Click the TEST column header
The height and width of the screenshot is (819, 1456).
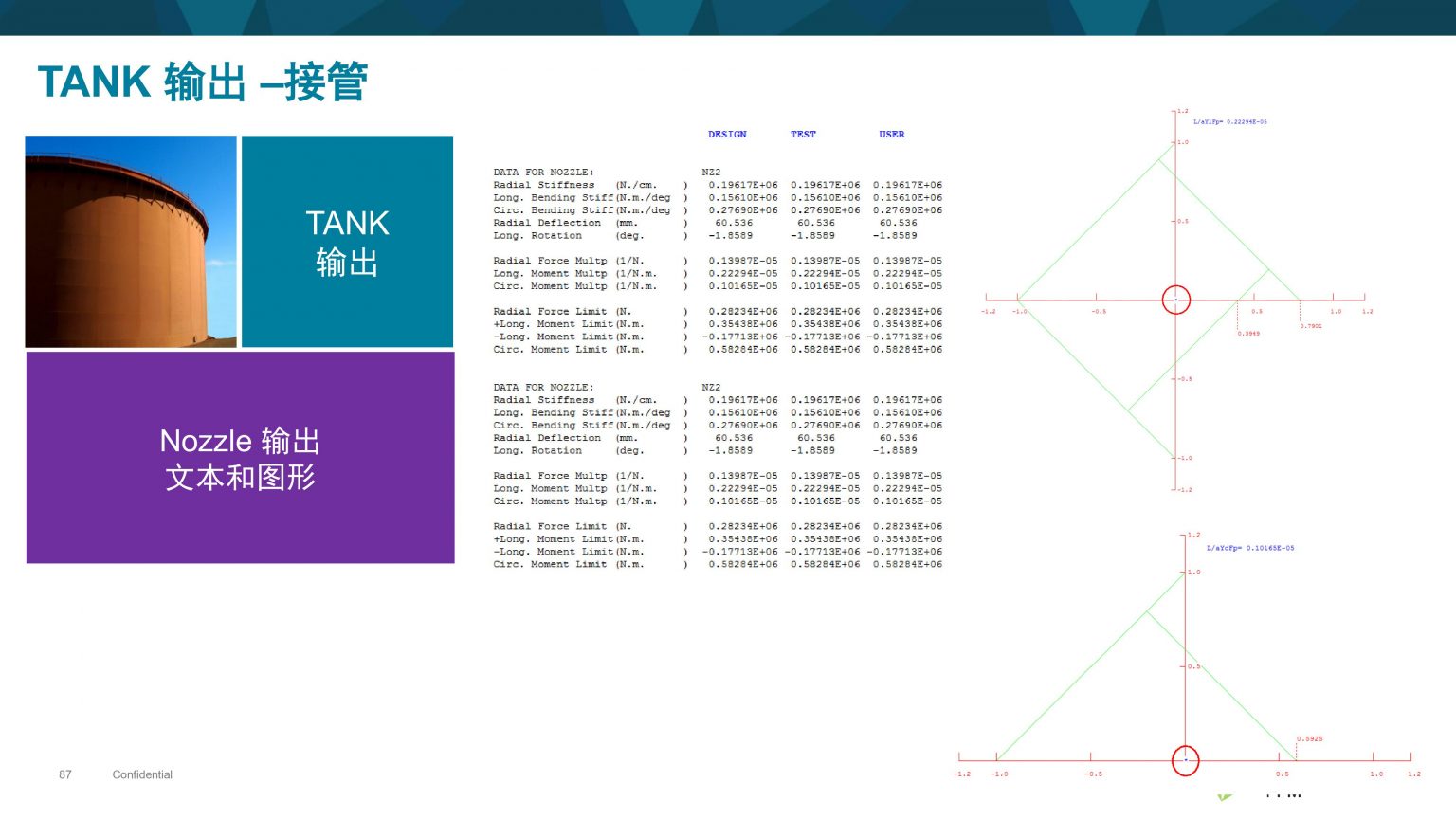[x=803, y=135]
